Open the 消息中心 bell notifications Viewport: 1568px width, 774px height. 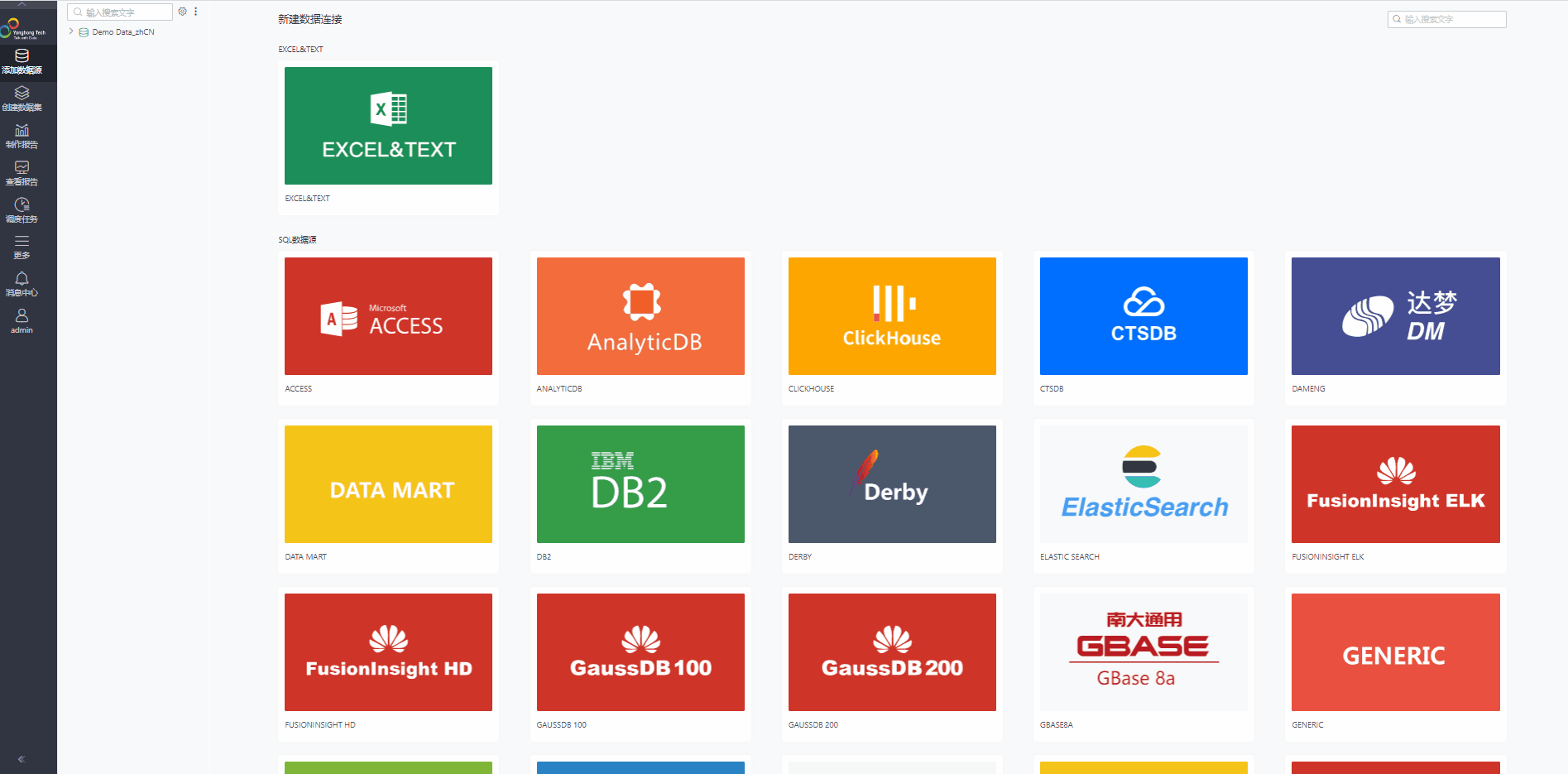22,285
